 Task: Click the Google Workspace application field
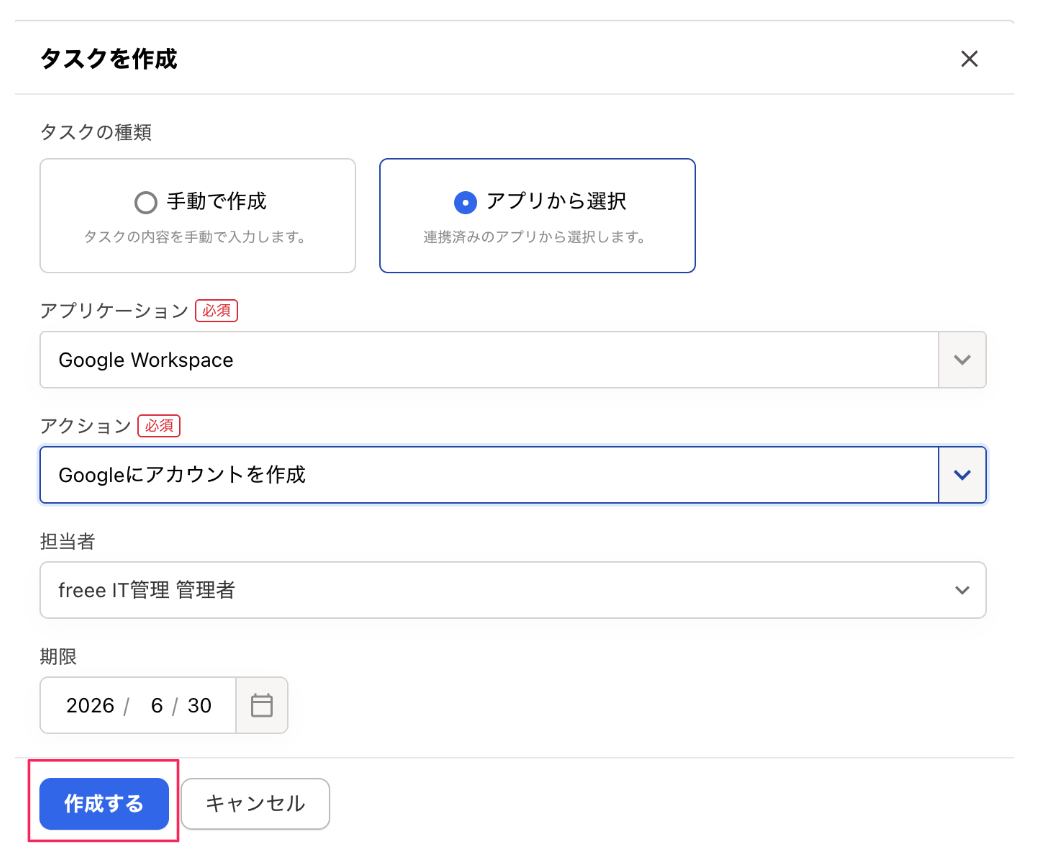pyautogui.click(x=489, y=359)
